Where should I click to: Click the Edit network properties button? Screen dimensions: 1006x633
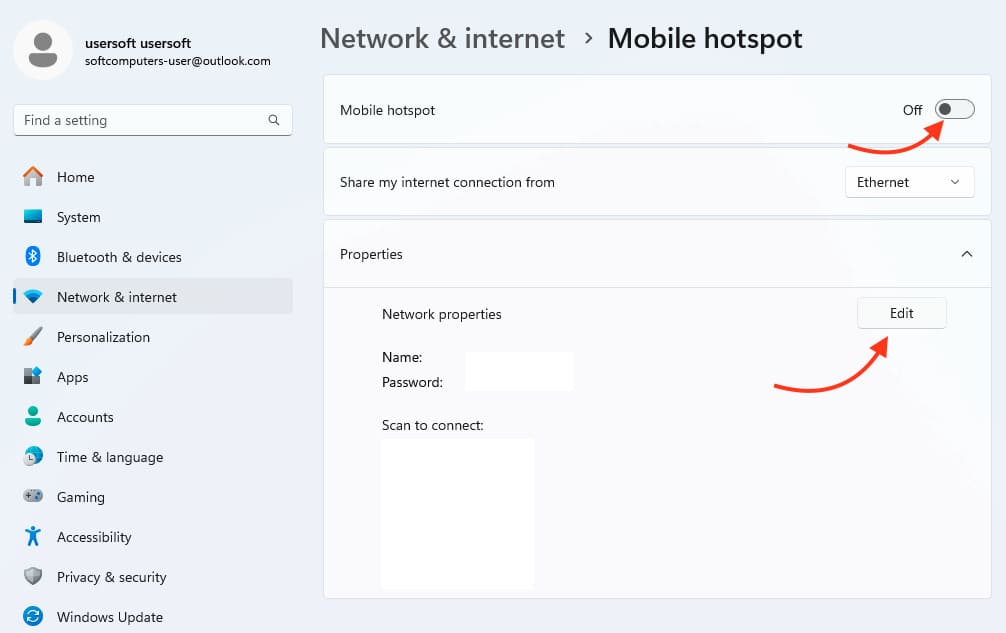(x=901, y=313)
